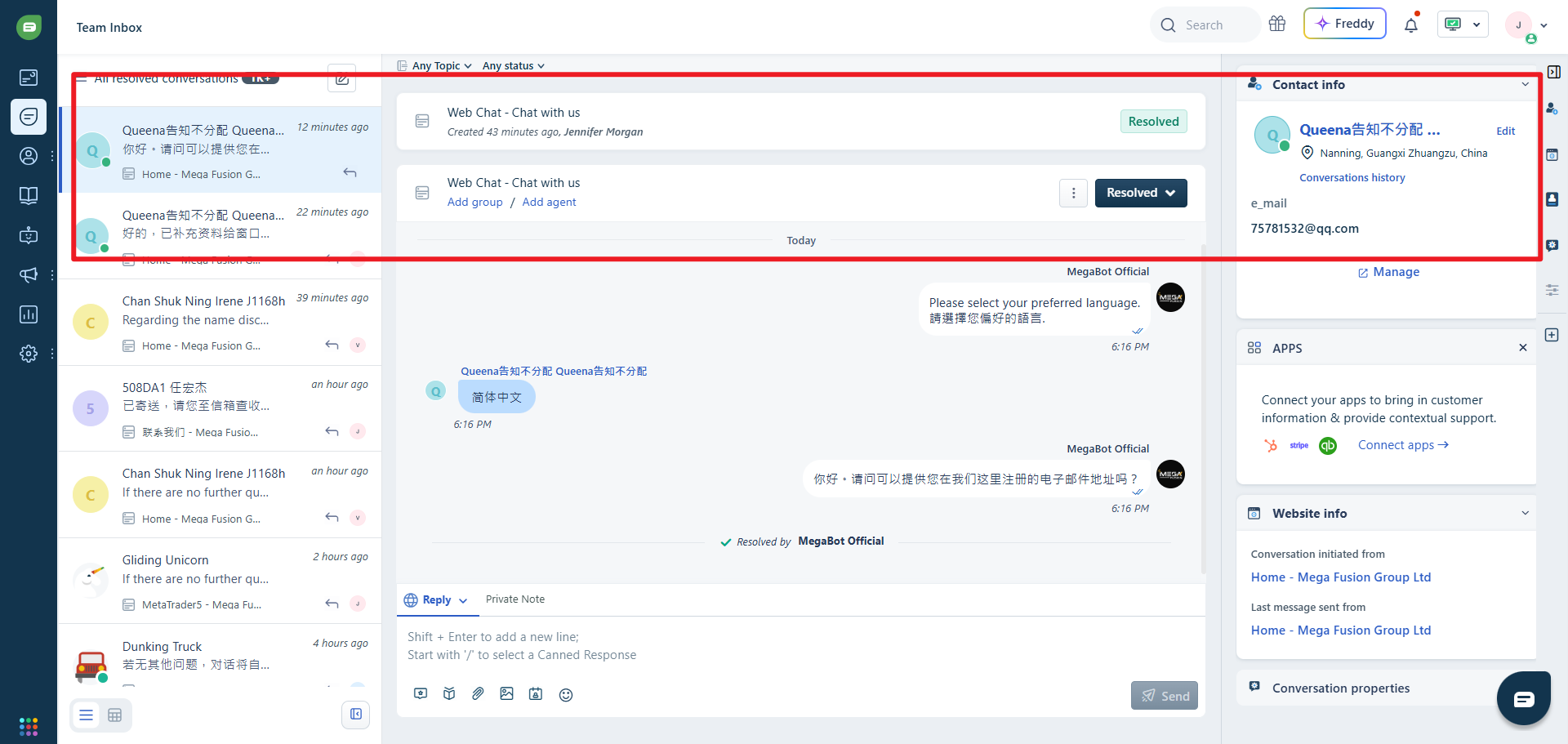Click into the reply message text box
Screen dimensions: 1568x744
800,646
